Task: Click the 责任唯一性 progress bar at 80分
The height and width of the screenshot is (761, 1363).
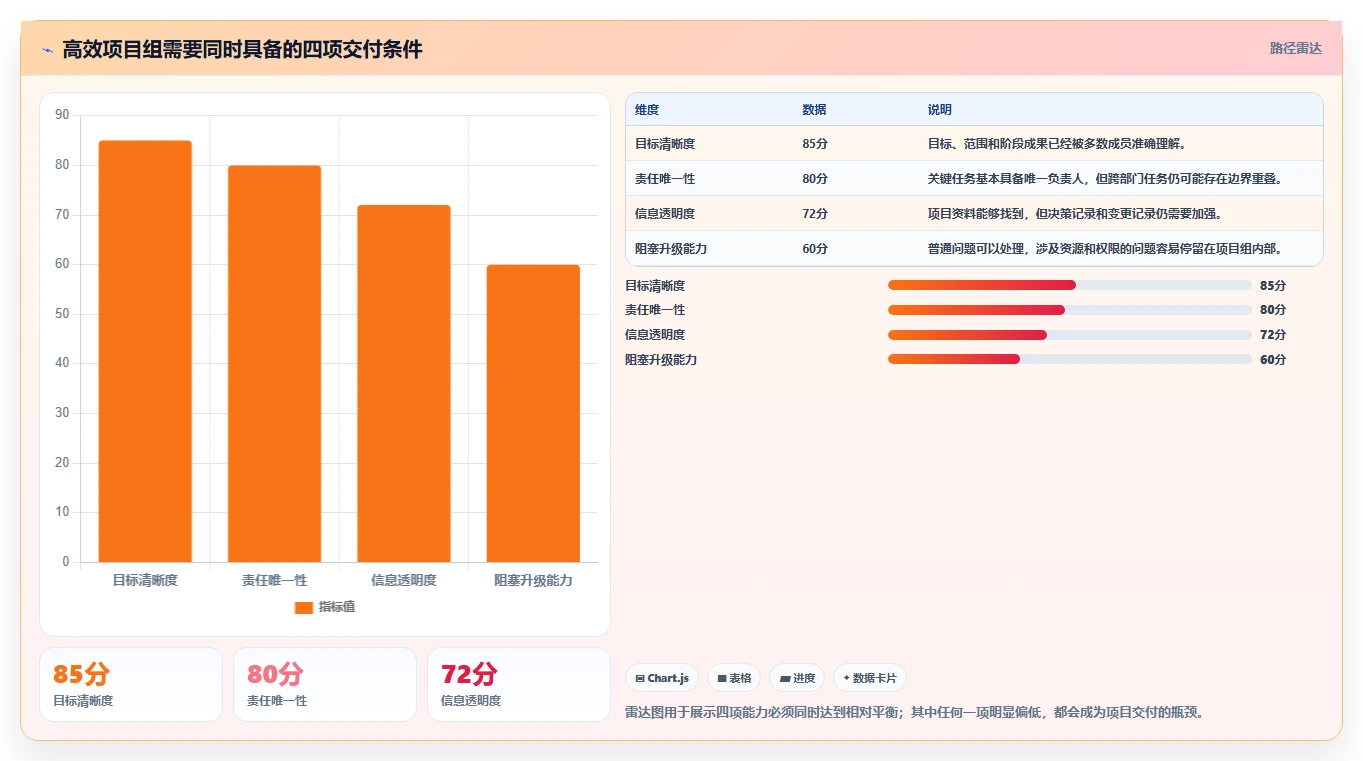Action: [x=1070, y=310]
